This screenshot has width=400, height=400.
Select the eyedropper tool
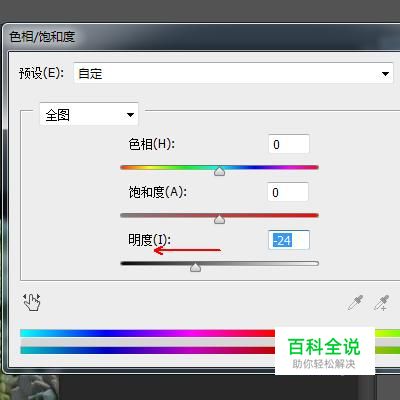[355, 302]
